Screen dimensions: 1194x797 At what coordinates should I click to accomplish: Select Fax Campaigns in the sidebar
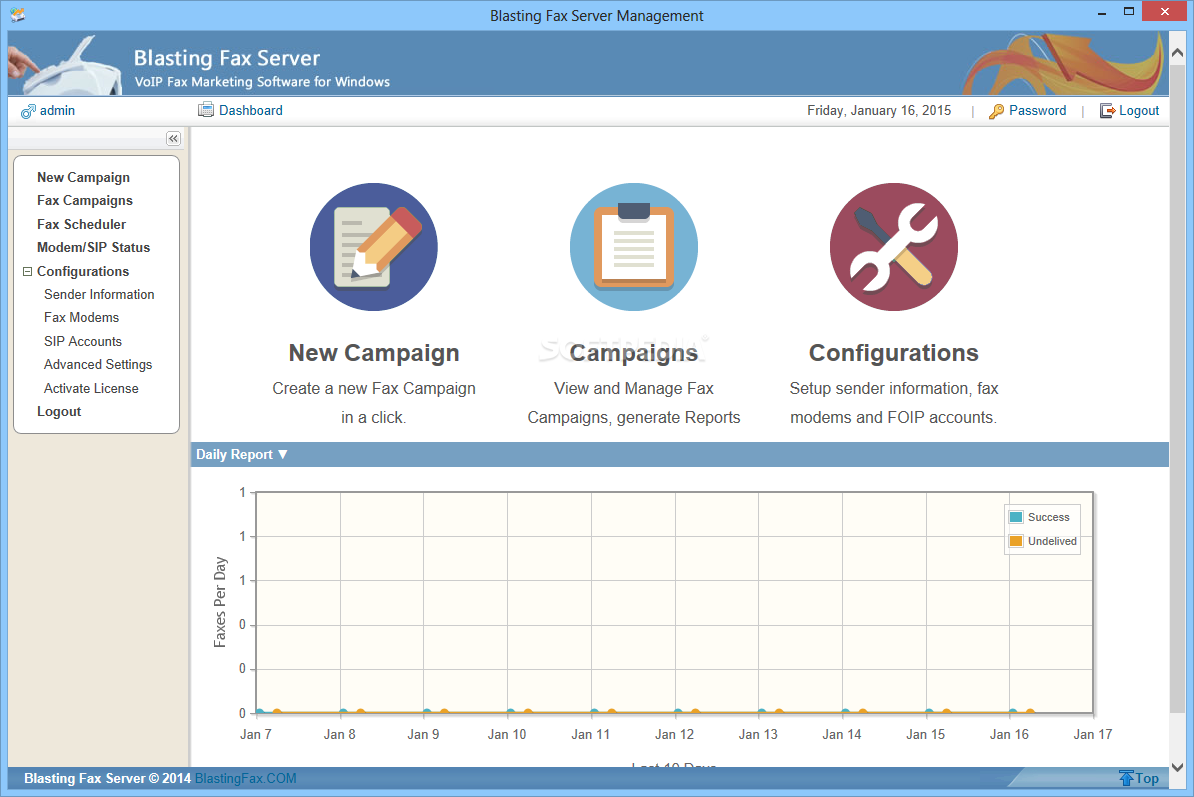[85, 200]
